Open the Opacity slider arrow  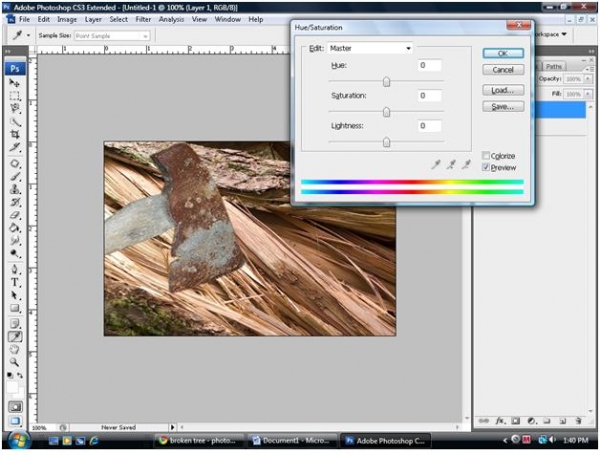point(588,79)
